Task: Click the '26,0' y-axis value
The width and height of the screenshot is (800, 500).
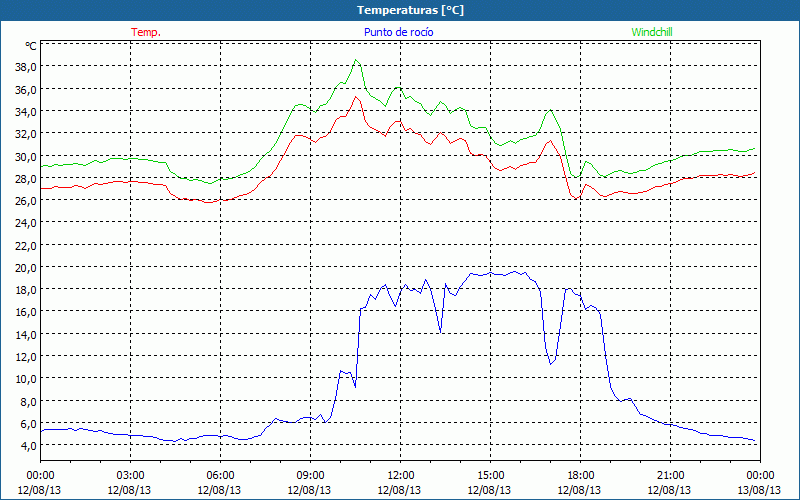Action: point(26,201)
